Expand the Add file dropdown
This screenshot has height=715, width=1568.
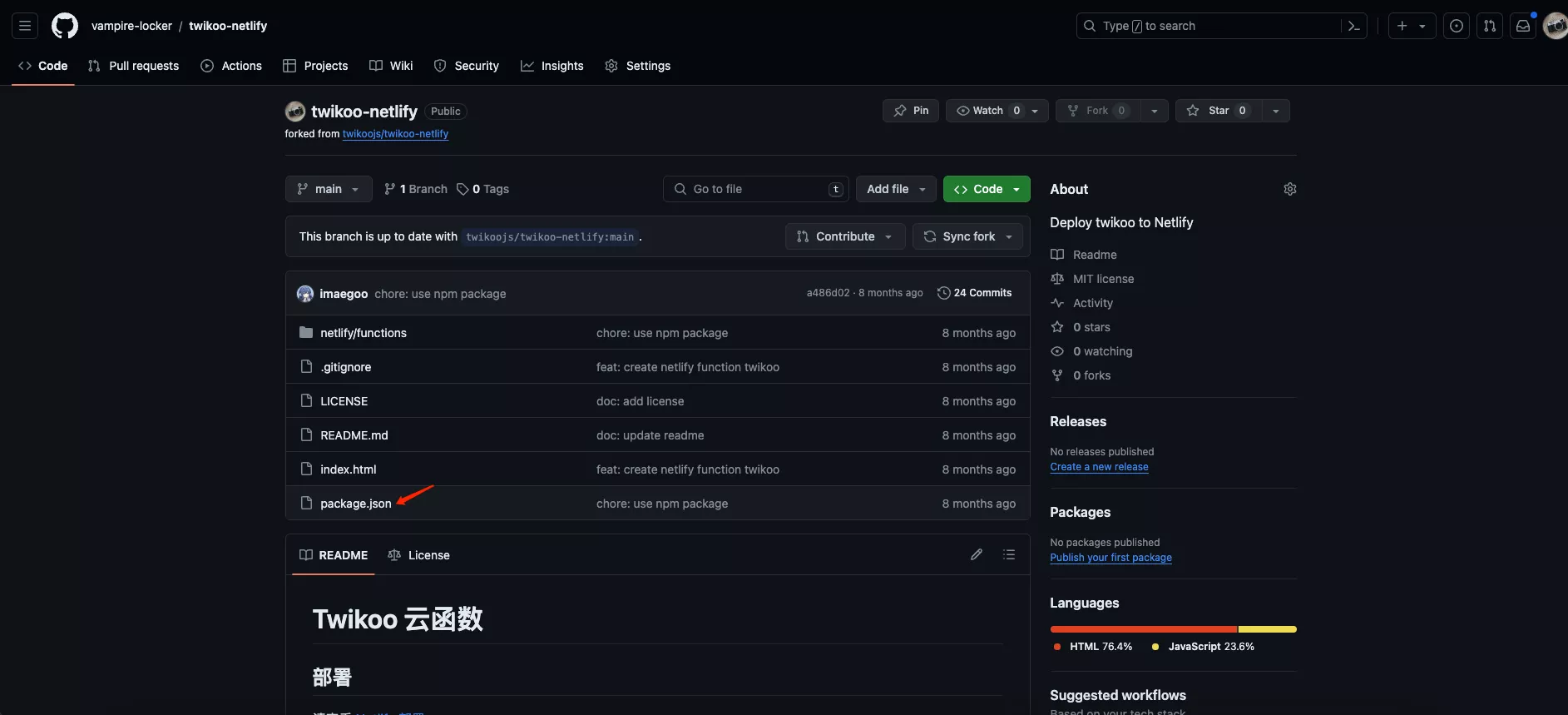pos(896,189)
